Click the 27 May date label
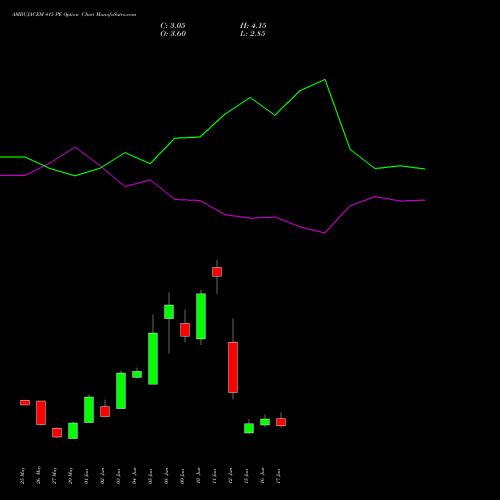 tap(54, 476)
